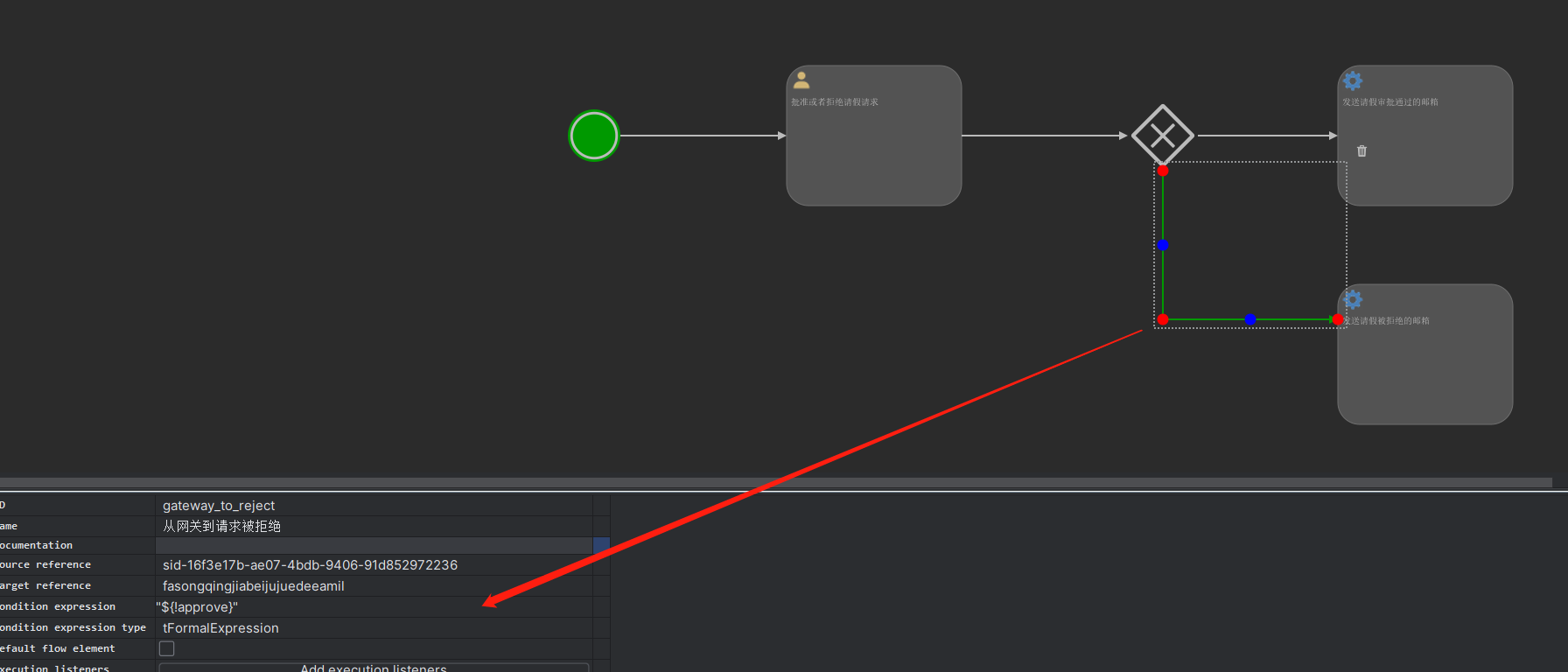Click blue midpoint on vertical green segment
The height and width of the screenshot is (672, 1568).
click(x=1163, y=245)
